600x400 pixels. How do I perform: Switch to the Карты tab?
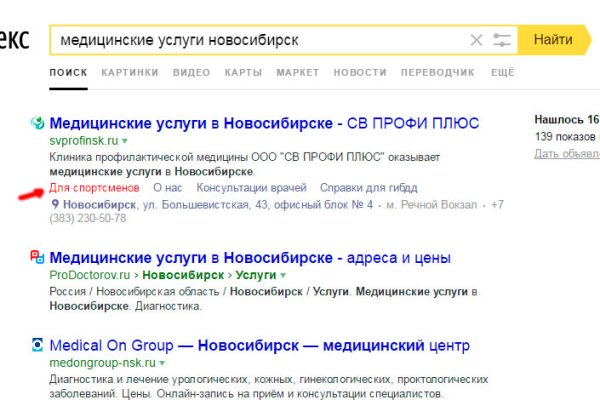click(244, 73)
